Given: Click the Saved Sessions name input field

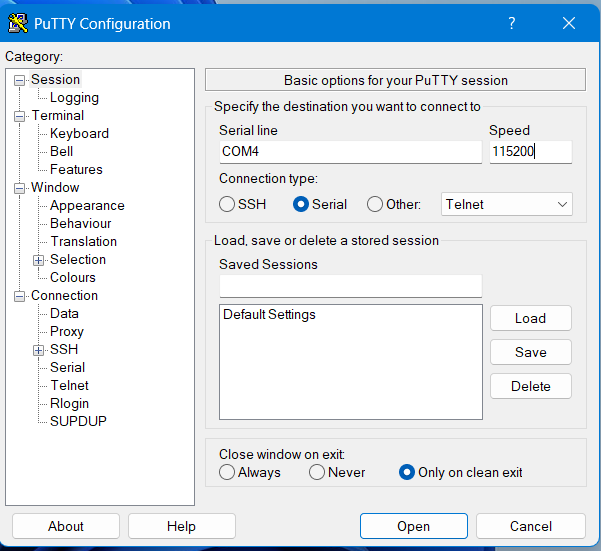Looking at the screenshot, I should [x=350, y=286].
